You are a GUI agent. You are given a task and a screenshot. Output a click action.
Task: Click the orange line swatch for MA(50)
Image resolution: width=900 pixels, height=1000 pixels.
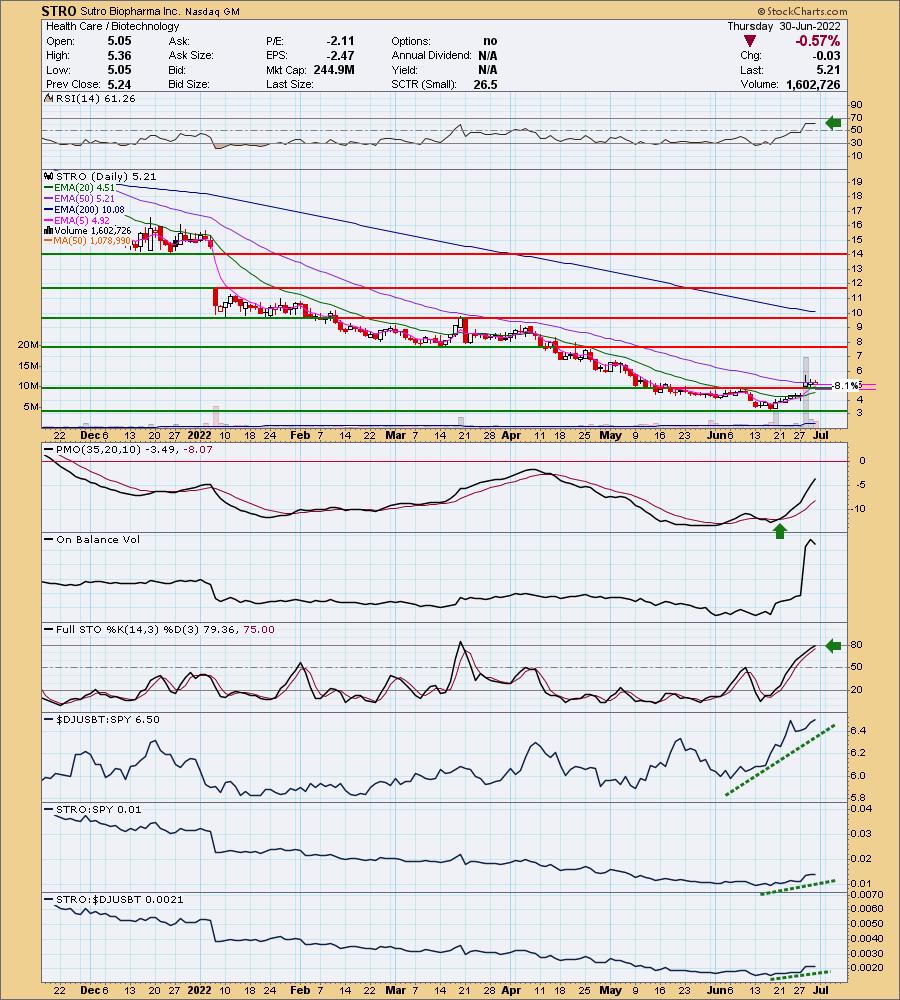(48, 241)
